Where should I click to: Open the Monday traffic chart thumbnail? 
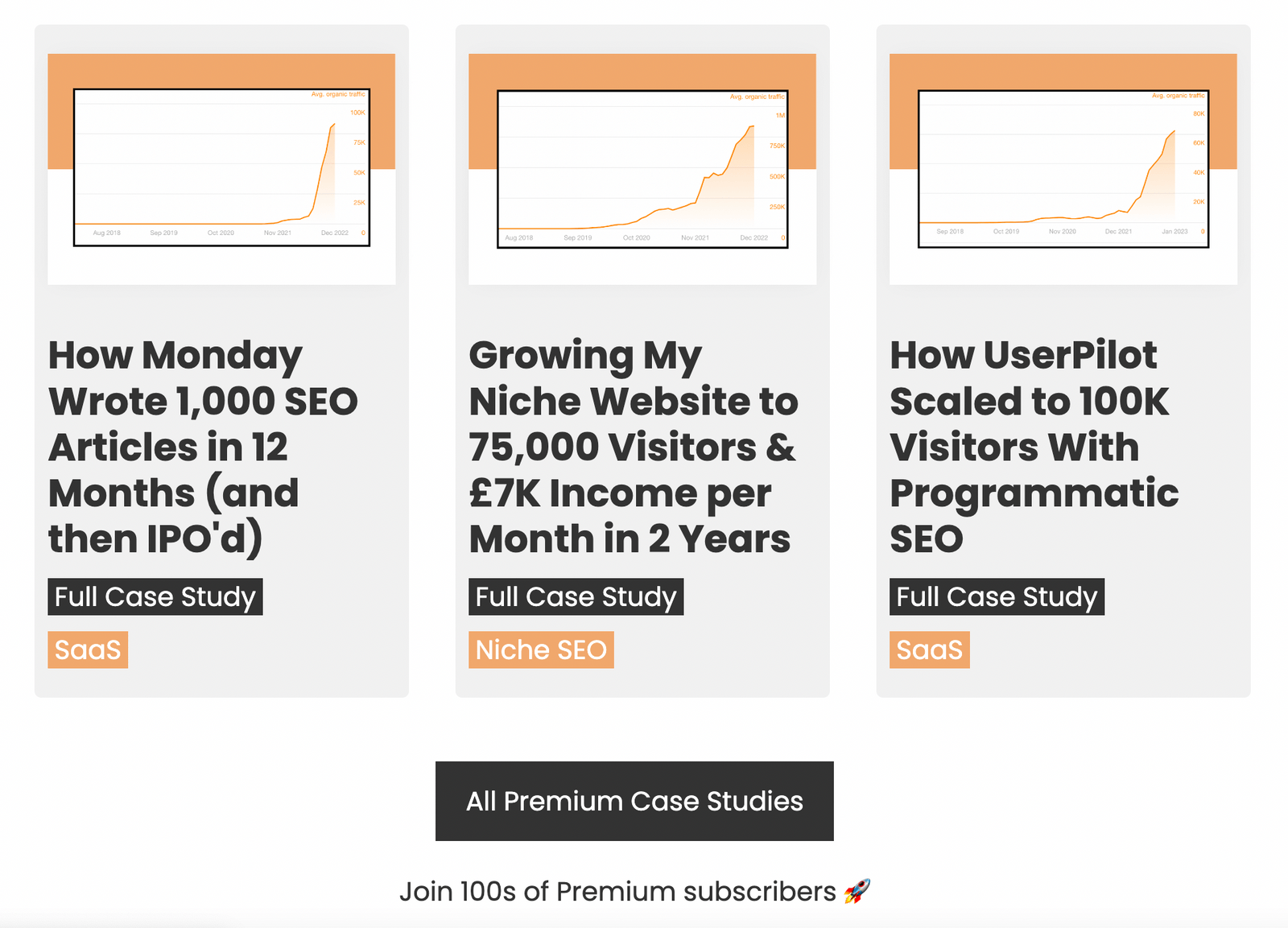[x=221, y=169]
